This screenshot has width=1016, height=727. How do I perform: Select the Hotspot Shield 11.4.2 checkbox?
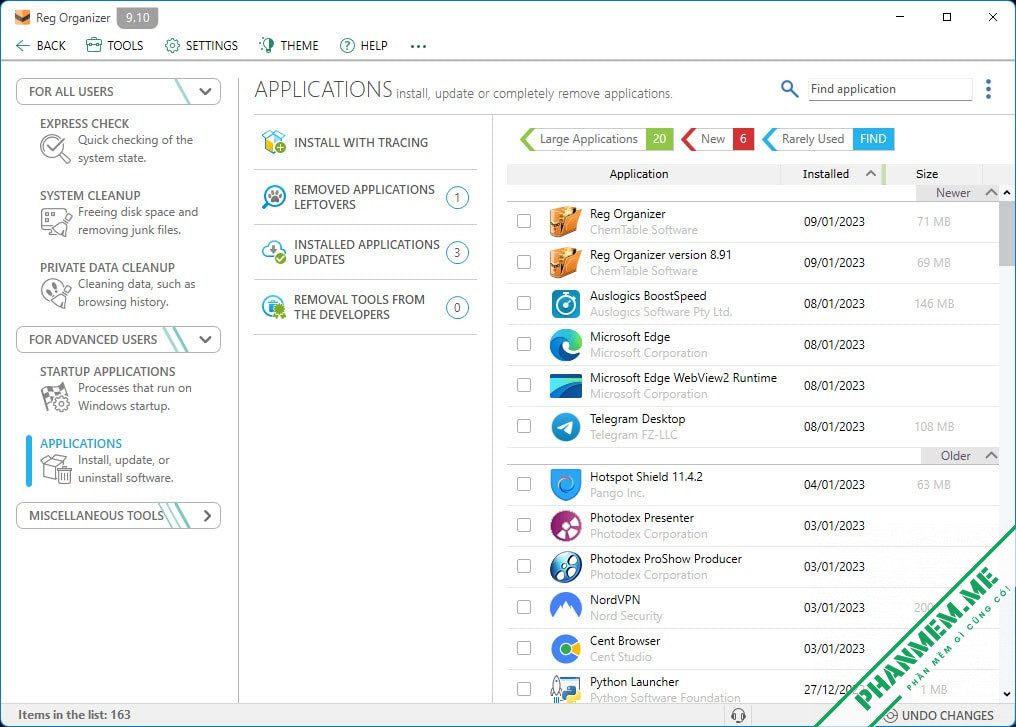(x=524, y=484)
